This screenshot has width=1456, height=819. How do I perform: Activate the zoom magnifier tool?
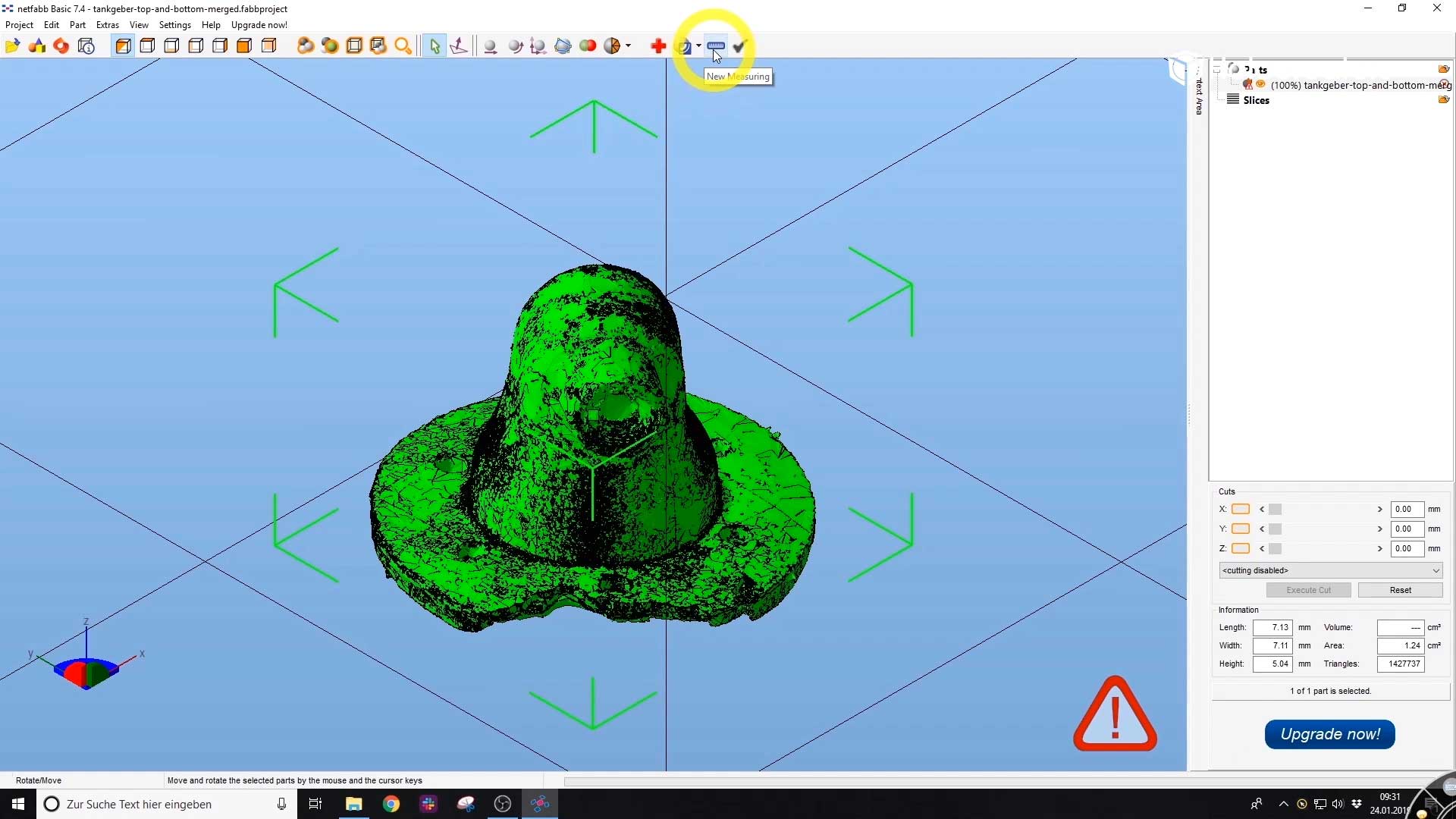[x=404, y=45]
